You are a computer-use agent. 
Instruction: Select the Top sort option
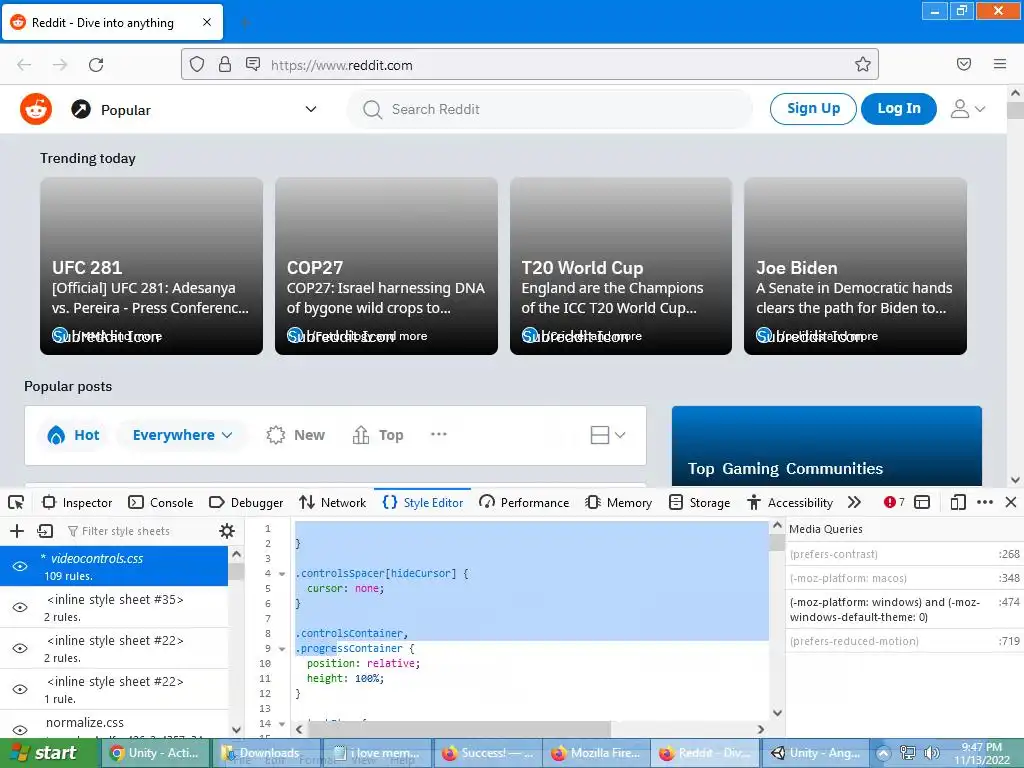coord(378,435)
